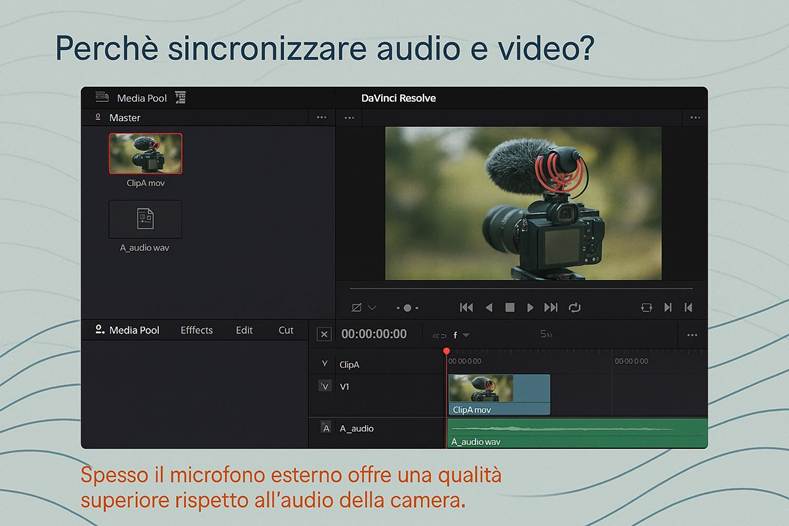
Task: Click the jog dot control below viewer
Action: 407,308
